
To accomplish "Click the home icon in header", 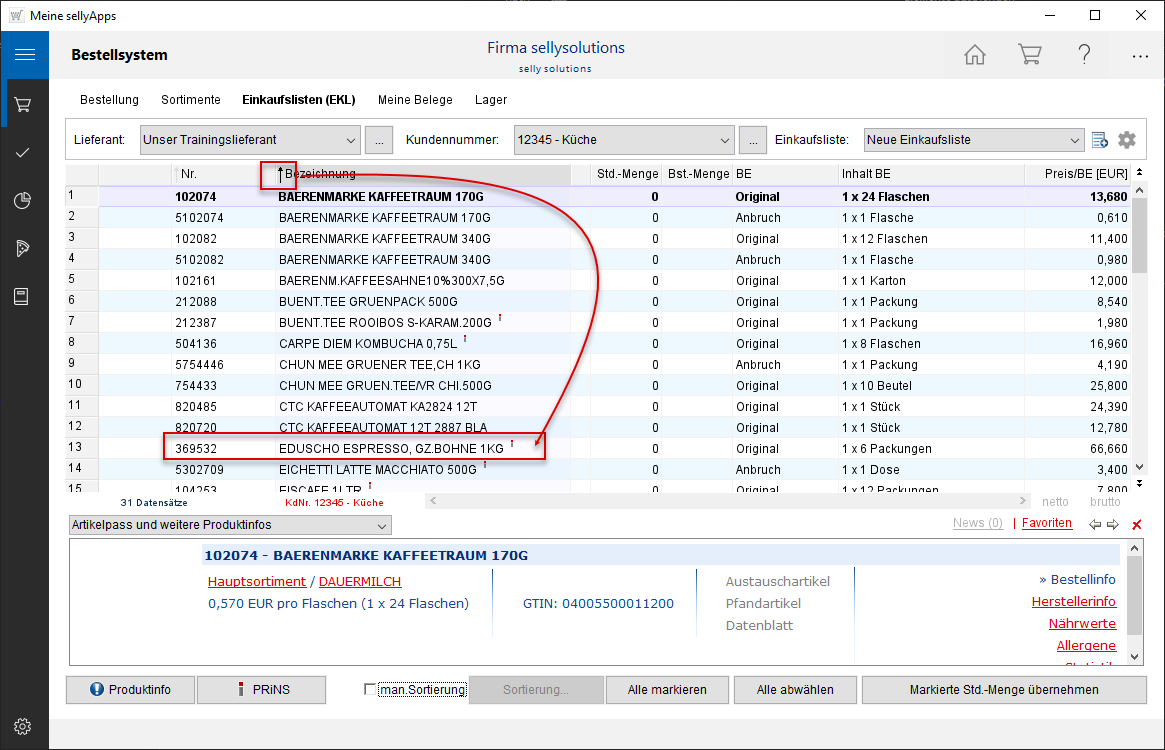I will [974, 55].
